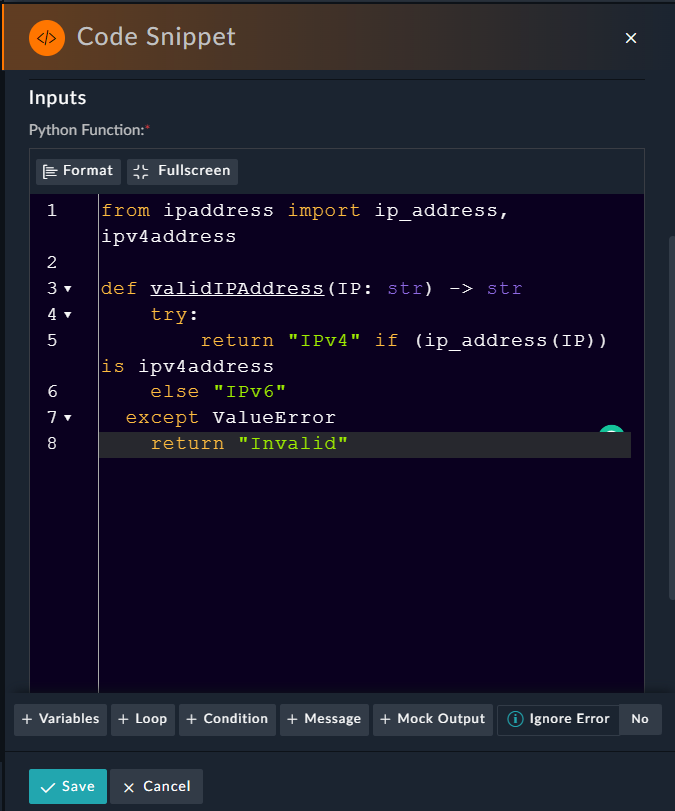Click the green circular badge in editor
The image size is (675, 811).
click(x=611, y=431)
